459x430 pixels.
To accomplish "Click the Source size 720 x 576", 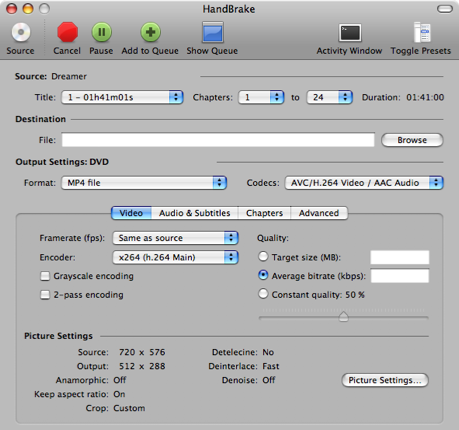I will pos(142,352).
